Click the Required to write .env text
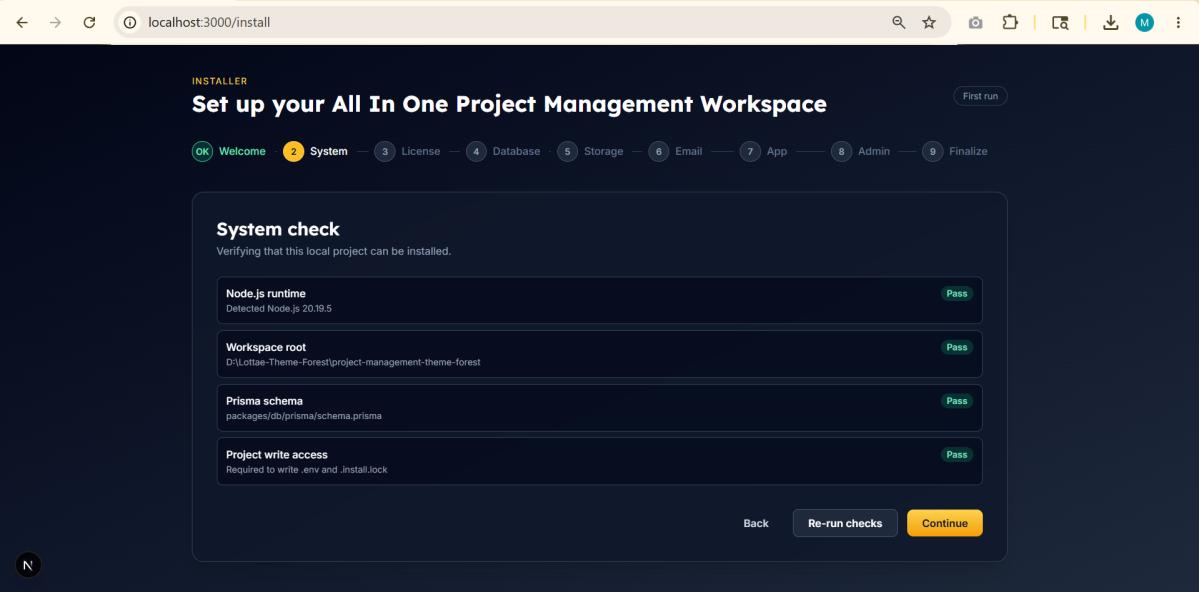This screenshot has height=592, width=1199. (x=307, y=470)
